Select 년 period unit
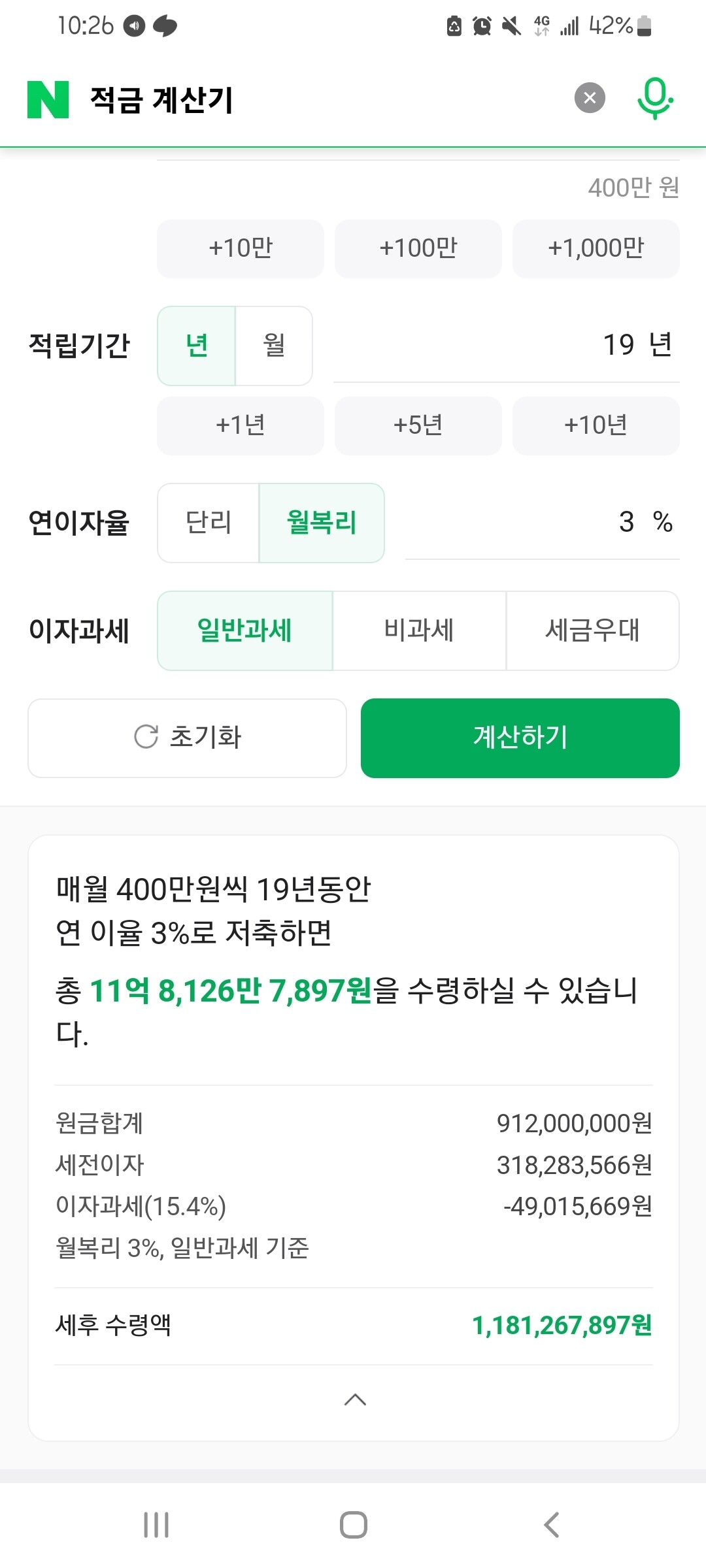This screenshot has width=706, height=1568. 197,346
